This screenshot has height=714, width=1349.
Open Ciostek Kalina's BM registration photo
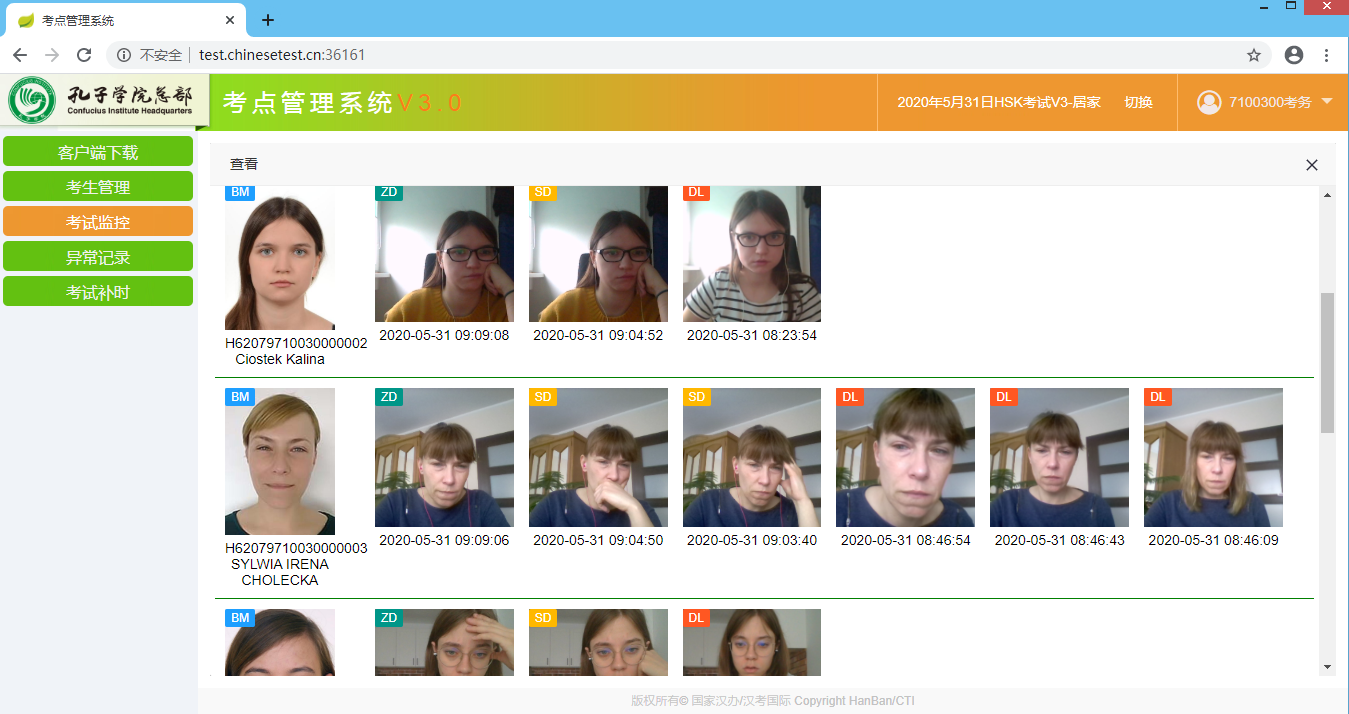pos(280,258)
